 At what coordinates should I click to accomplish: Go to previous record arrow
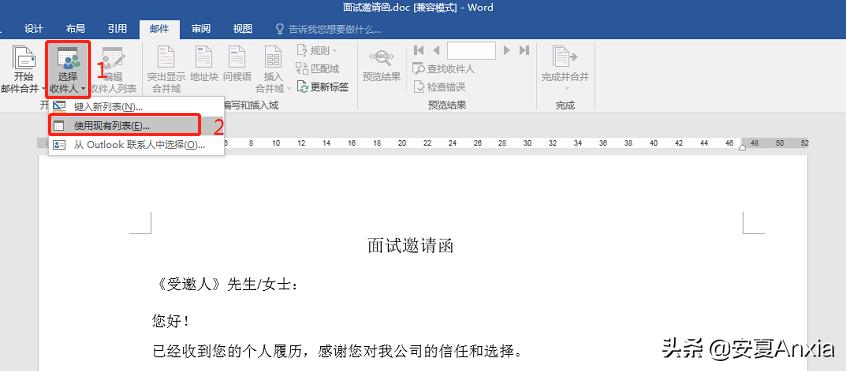[436, 51]
